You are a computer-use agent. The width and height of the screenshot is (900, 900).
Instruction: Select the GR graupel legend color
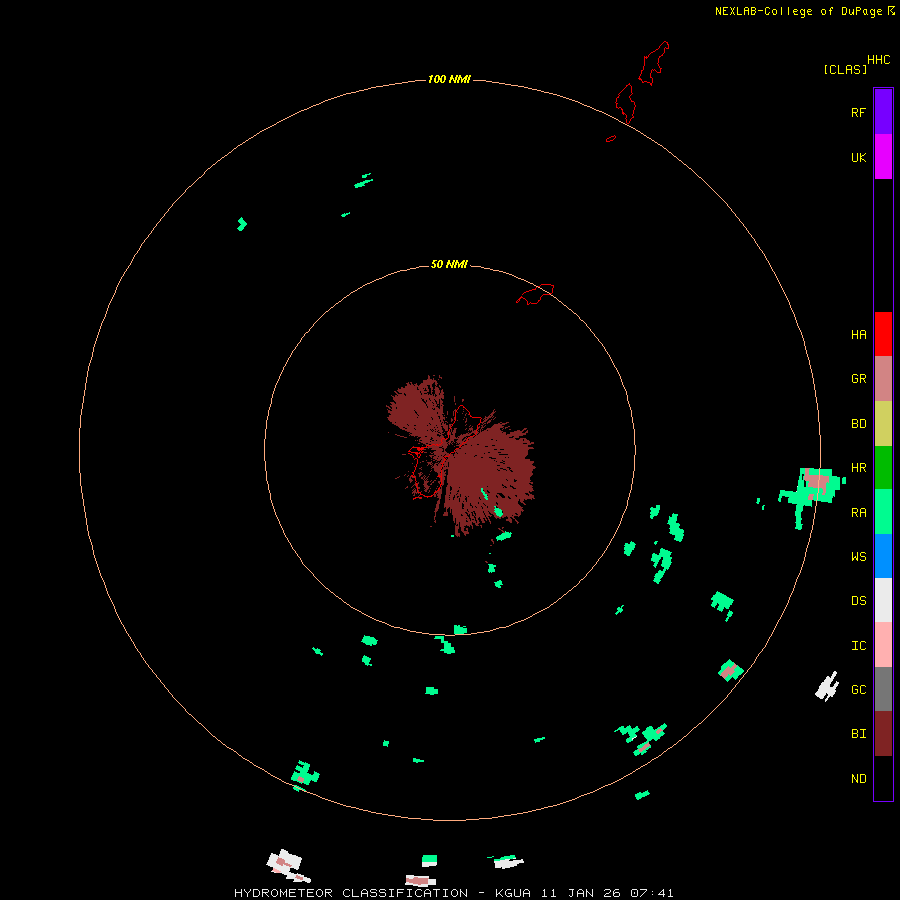click(883, 379)
